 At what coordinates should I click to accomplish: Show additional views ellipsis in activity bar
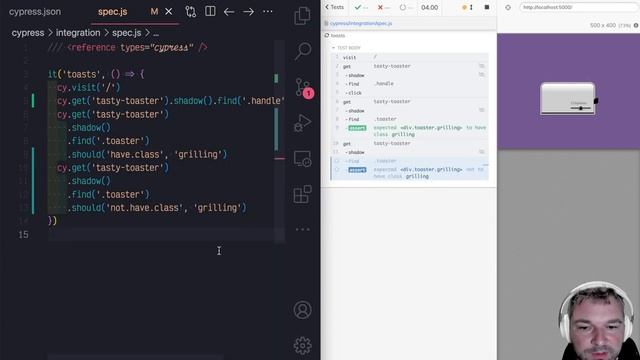(x=302, y=229)
